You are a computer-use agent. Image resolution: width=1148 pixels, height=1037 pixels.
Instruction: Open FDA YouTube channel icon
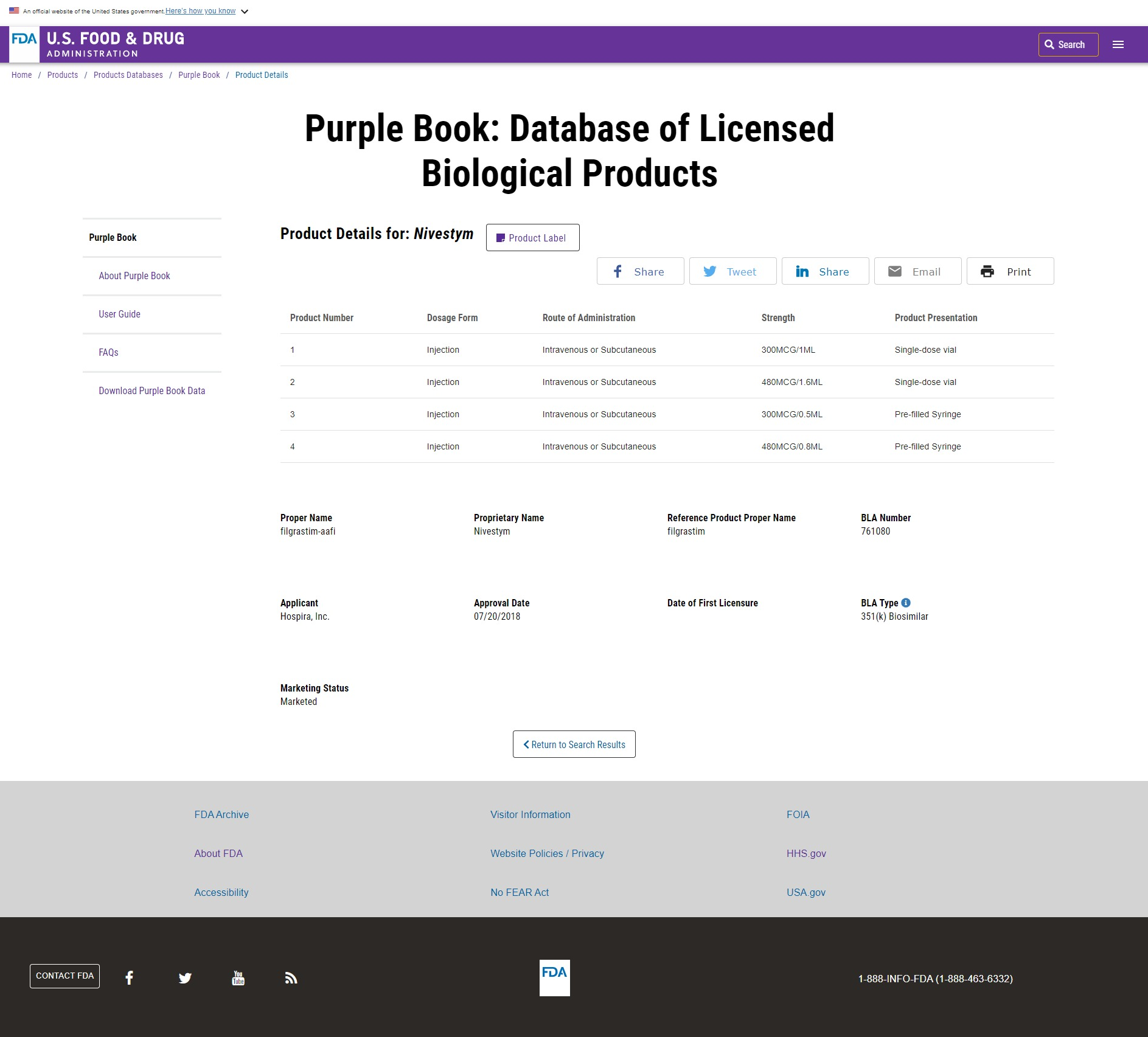(x=238, y=978)
